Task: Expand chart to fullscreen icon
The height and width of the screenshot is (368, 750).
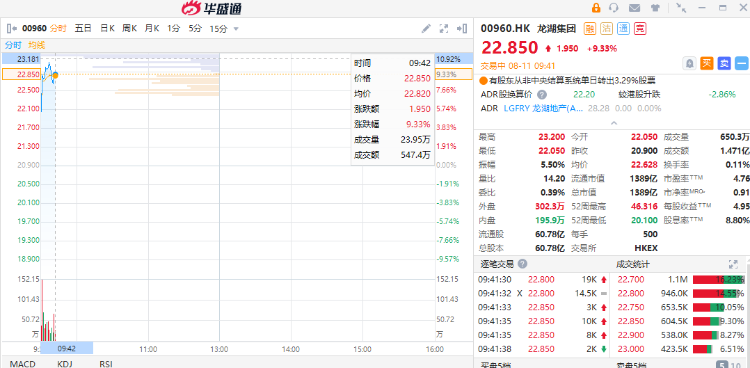Action: coord(443,29)
